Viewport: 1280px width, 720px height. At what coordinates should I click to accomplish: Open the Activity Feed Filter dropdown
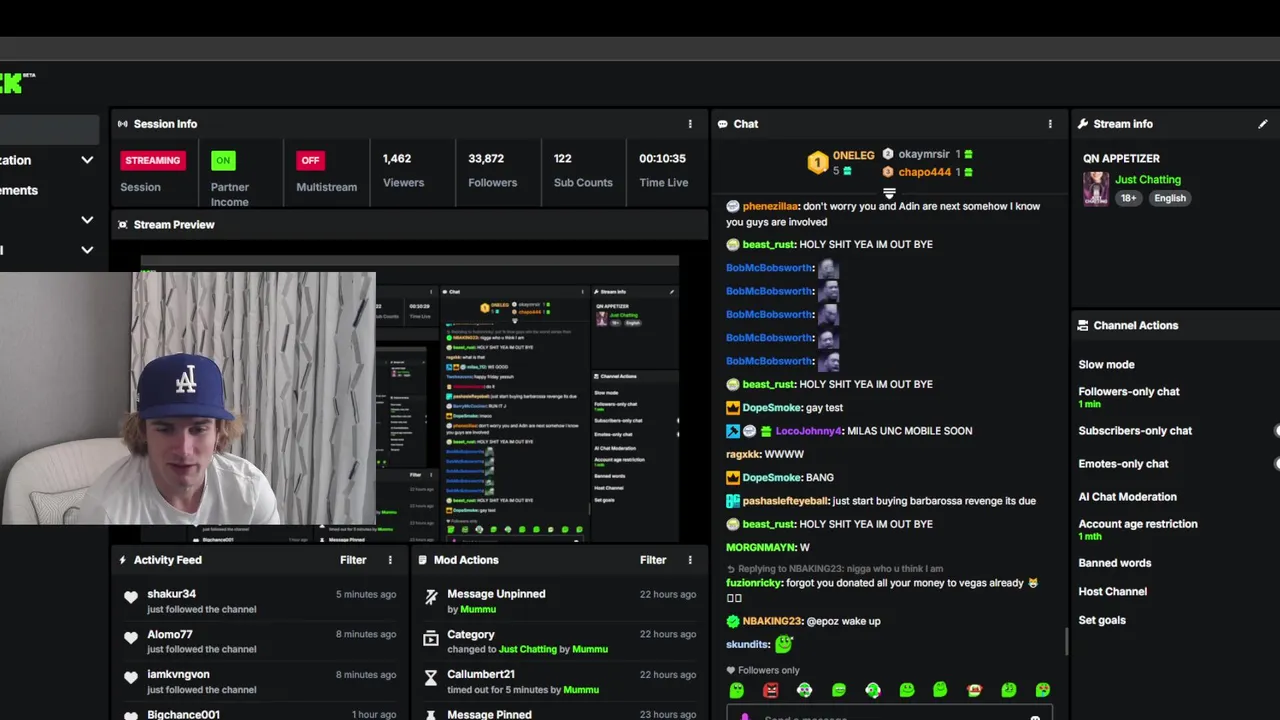point(353,560)
